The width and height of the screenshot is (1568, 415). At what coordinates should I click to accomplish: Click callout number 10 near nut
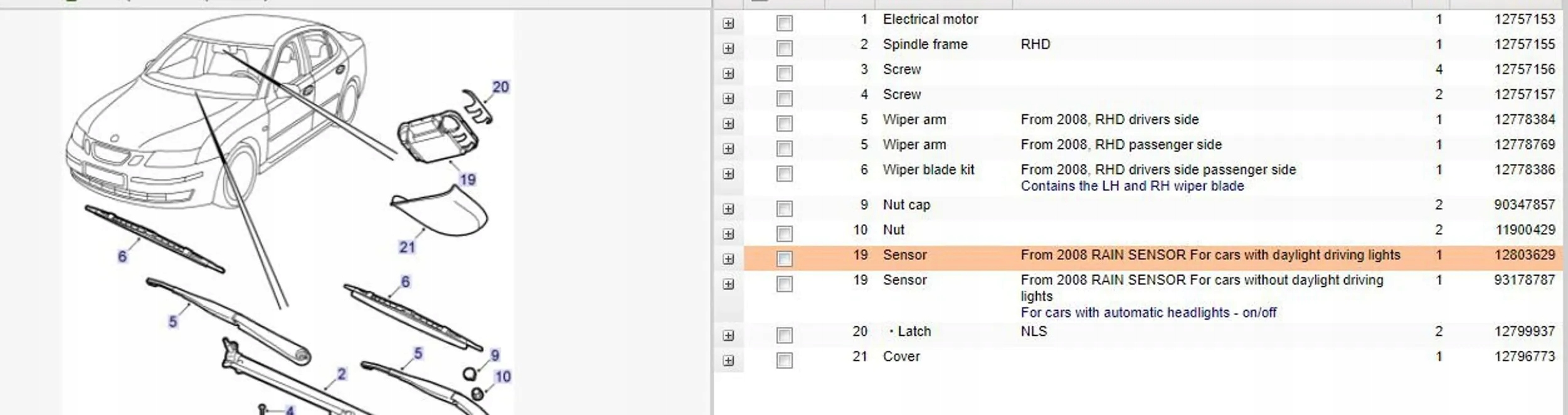tap(503, 377)
